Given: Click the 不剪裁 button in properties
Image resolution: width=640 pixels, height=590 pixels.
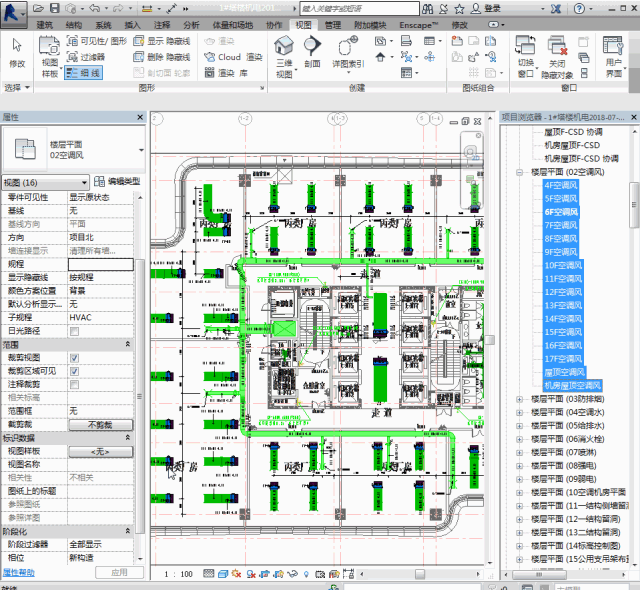Looking at the screenshot, I should pyautogui.click(x=100, y=424).
